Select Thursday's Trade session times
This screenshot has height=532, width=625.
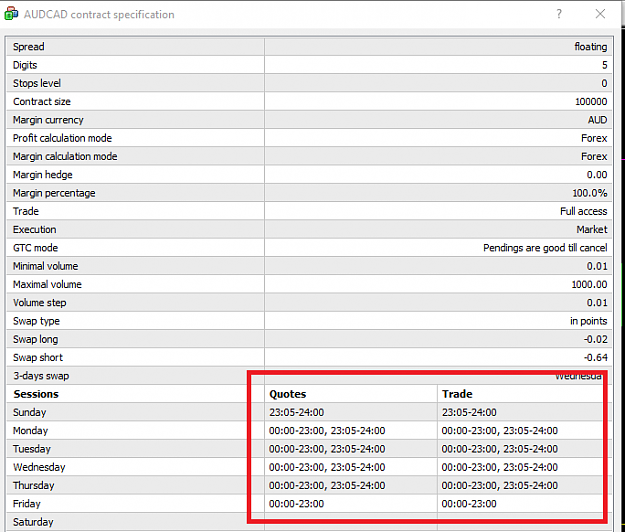click(499, 486)
